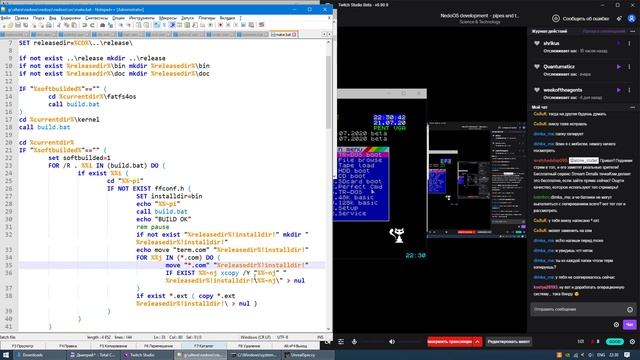Switch to Downloads window in taskbar
The width and height of the screenshot is (640, 360).
coord(39,355)
